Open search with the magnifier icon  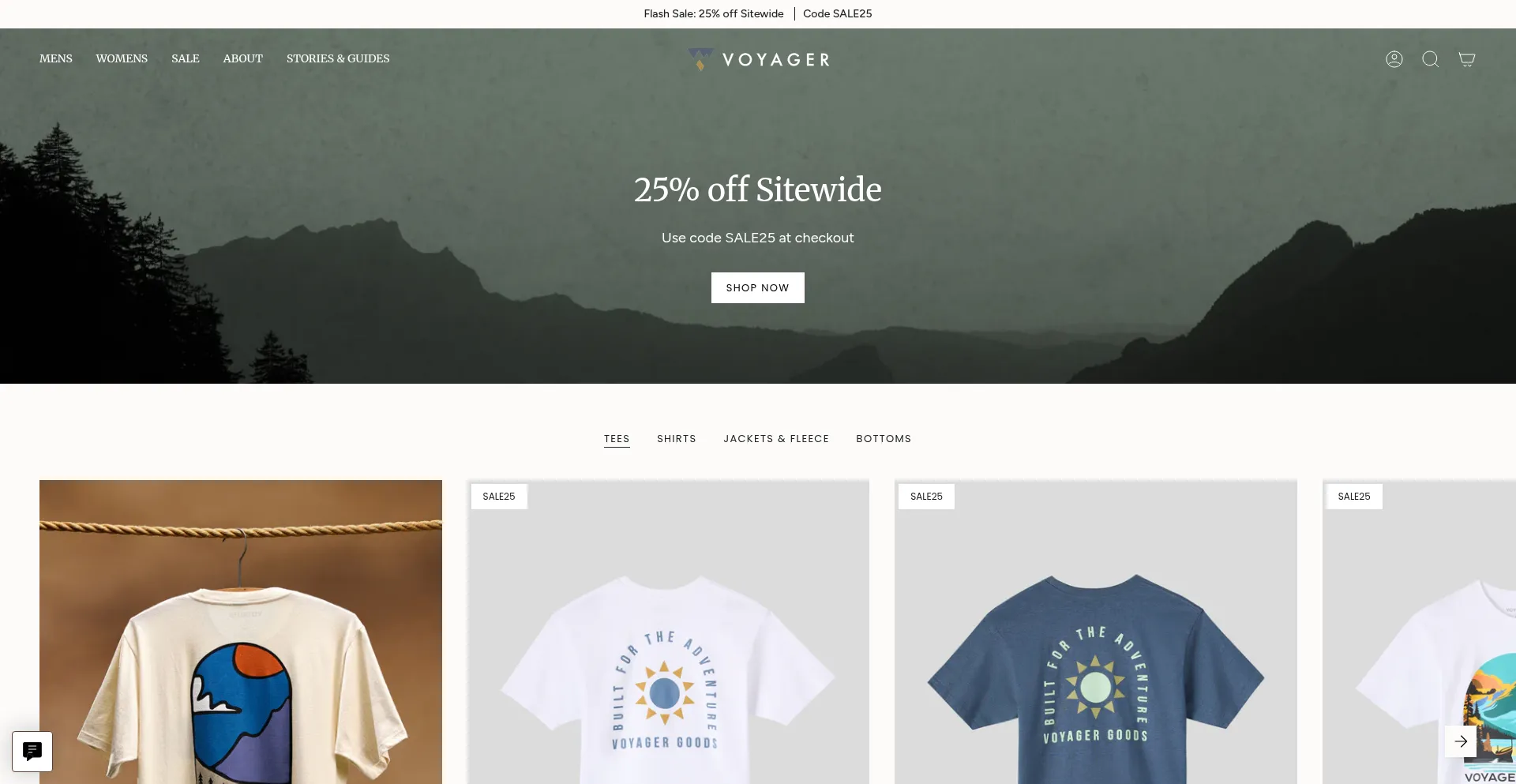(x=1430, y=59)
